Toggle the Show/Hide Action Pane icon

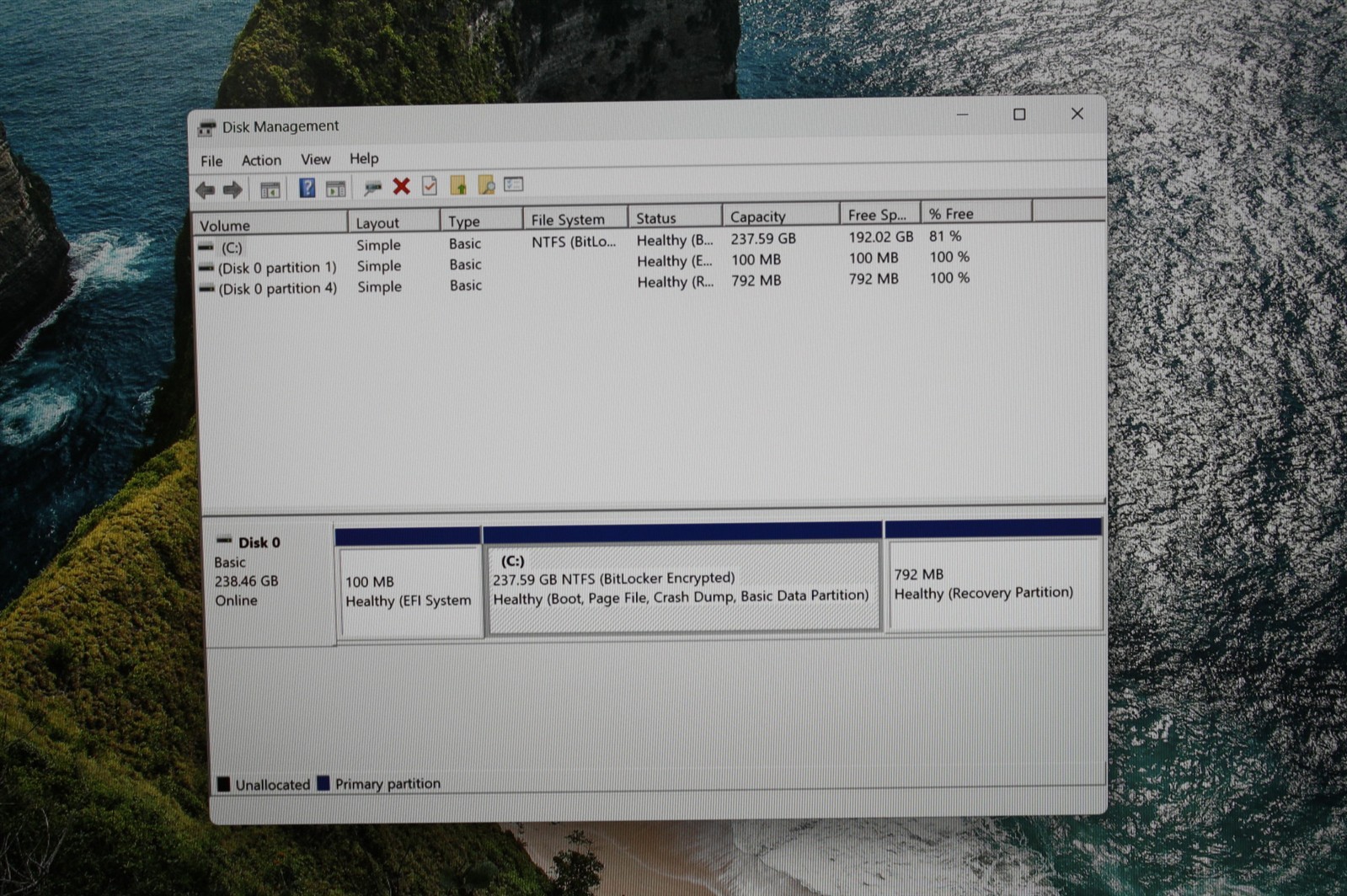tap(335, 189)
